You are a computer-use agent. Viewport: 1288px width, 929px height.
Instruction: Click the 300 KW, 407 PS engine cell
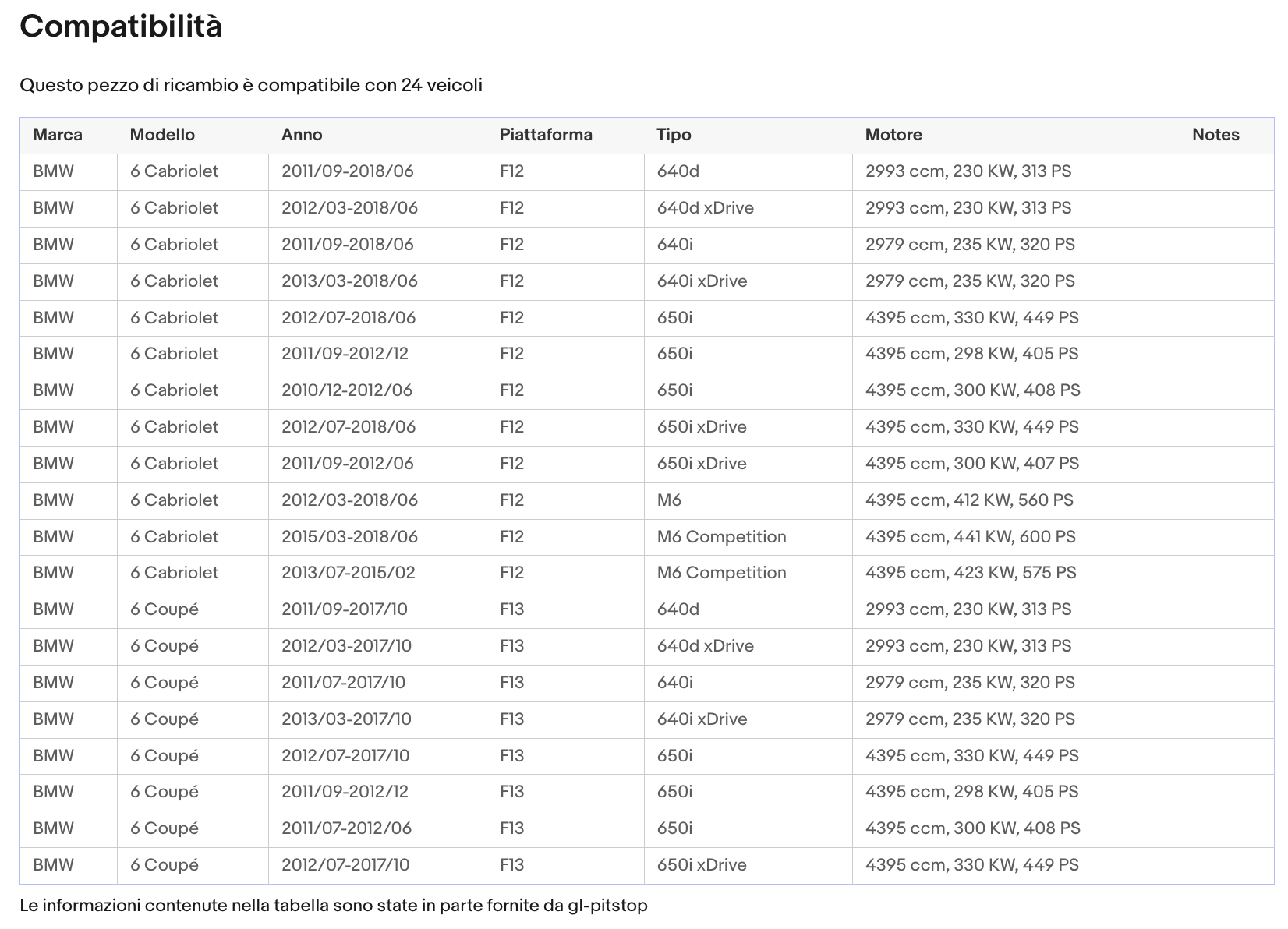tap(1016, 464)
